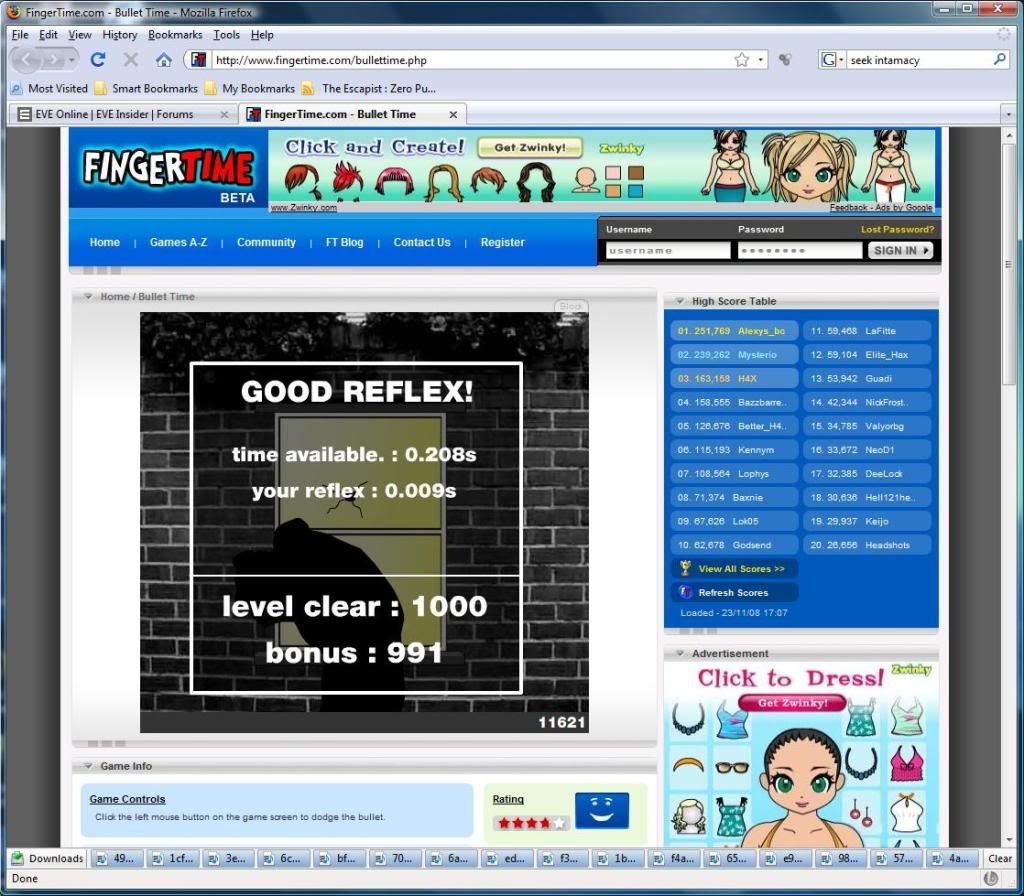This screenshot has height=896, width=1024.
Task: Open the address bar history dropdown arrow
Action: tap(761, 60)
